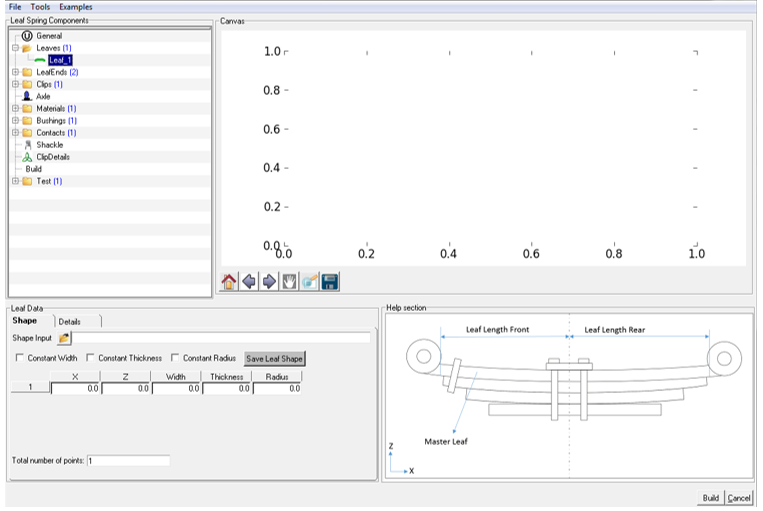The width and height of the screenshot is (763, 511).
Task: Activate the pan hand tool
Action: [288, 282]
